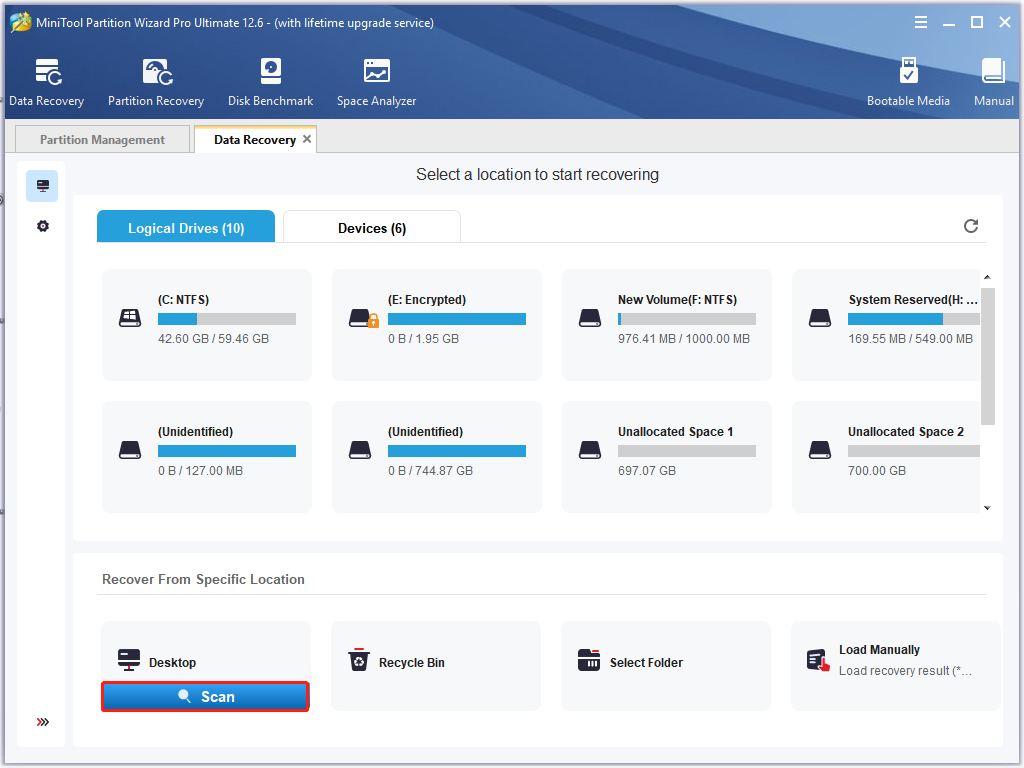
Task: Expand the sidebar with double arrows
Action: (x=42, y=722)
